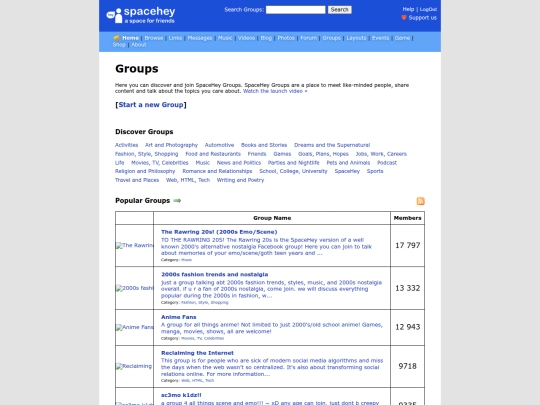Open 2000s fashion trends and nostalgia title
The width and height of the screenshot is (540, 405).
click(x=215, y=274)
